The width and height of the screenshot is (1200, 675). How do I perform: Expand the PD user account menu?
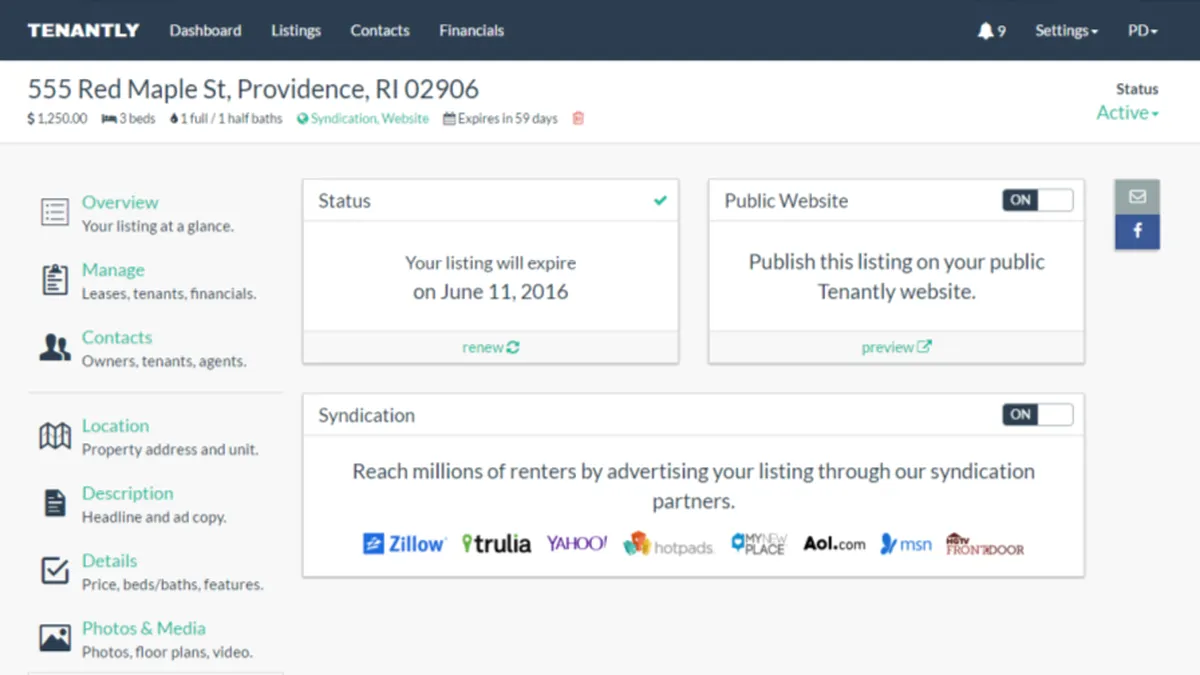[1142, 31]
